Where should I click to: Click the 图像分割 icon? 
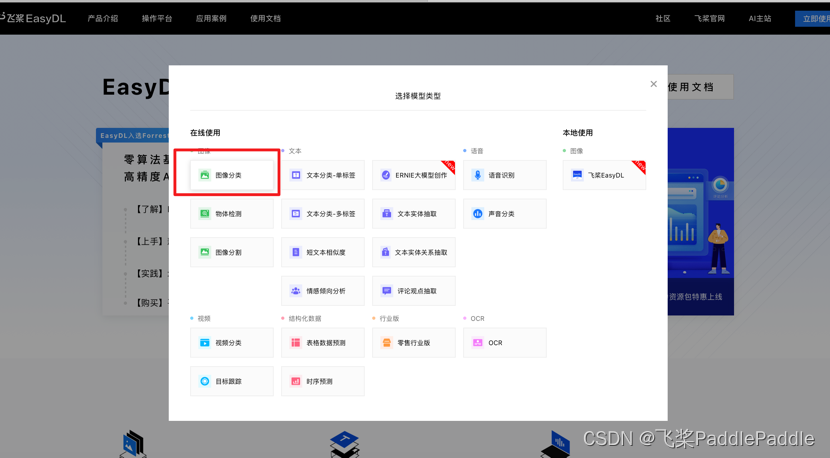204,253
